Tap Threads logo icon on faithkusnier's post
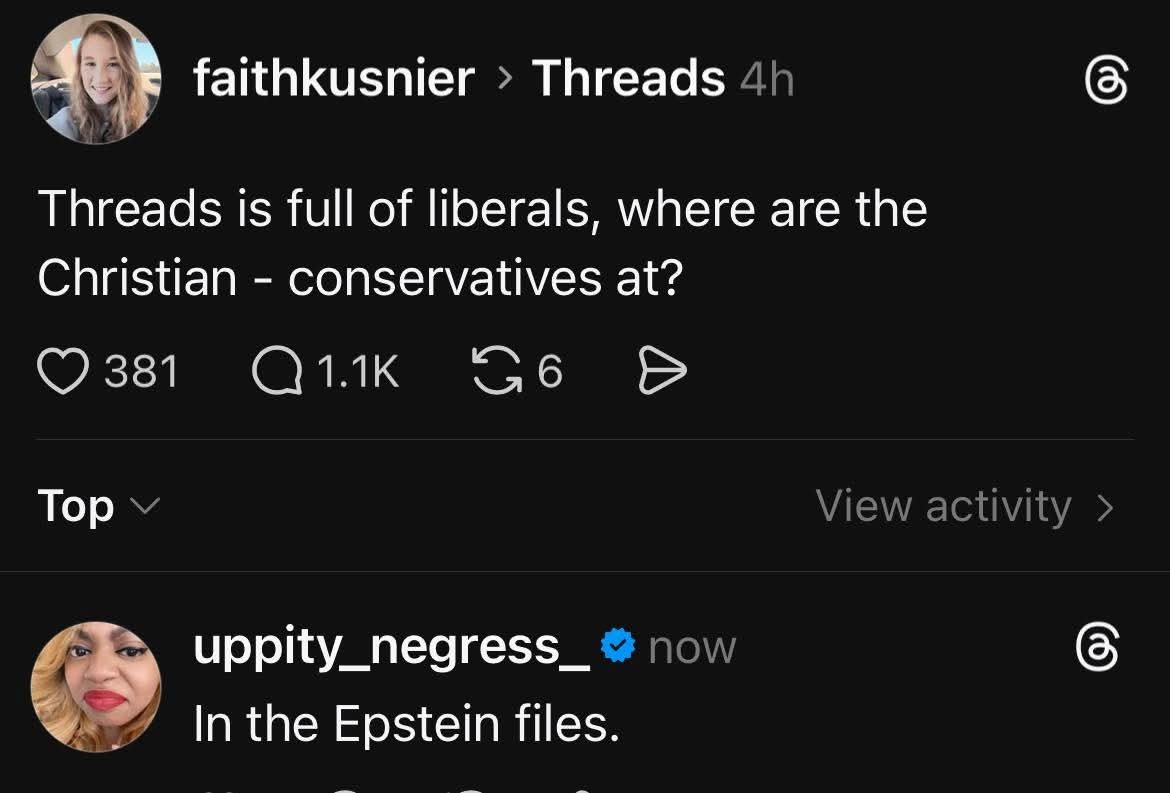 (1107, 81)
